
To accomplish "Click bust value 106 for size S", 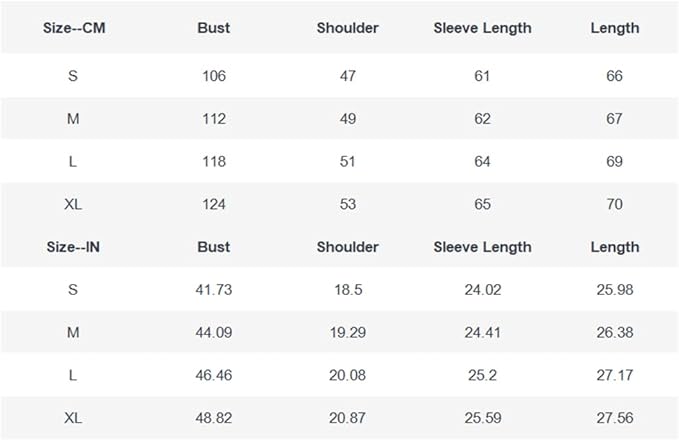I will click(213, 76).
